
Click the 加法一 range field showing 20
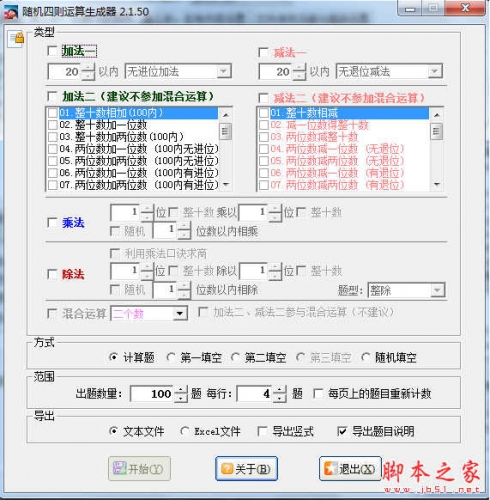[x=64, y=72]
